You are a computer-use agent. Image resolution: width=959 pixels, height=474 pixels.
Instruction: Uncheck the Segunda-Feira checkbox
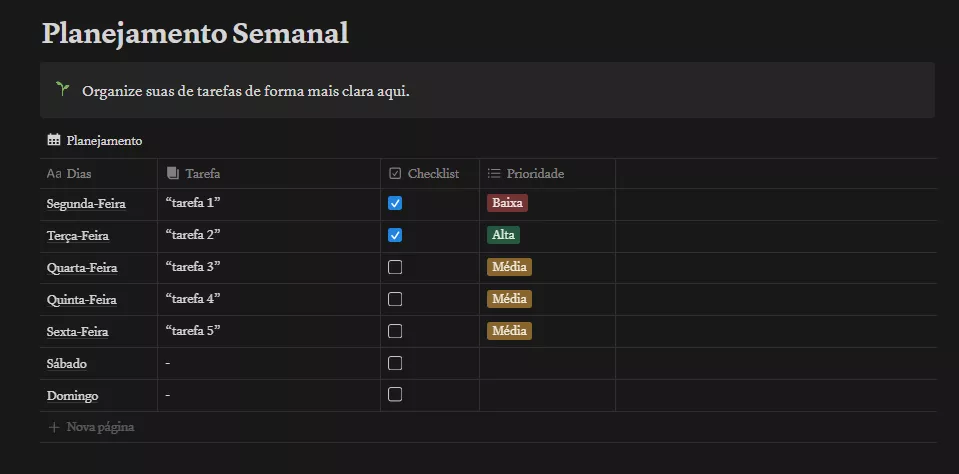point(395,203)
